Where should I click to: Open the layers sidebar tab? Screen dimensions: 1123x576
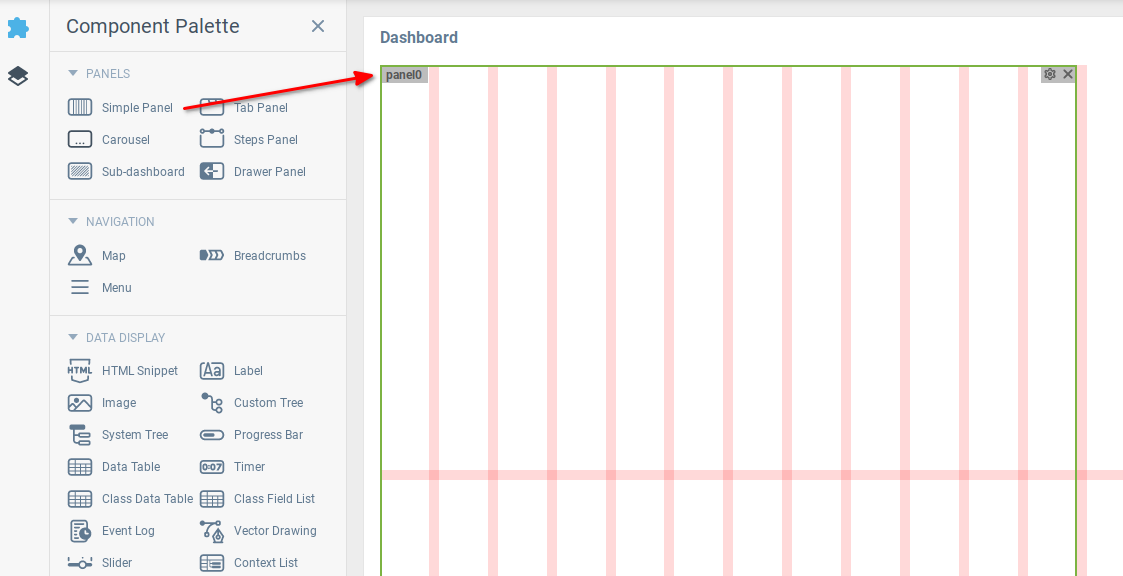tap(18, 76)
